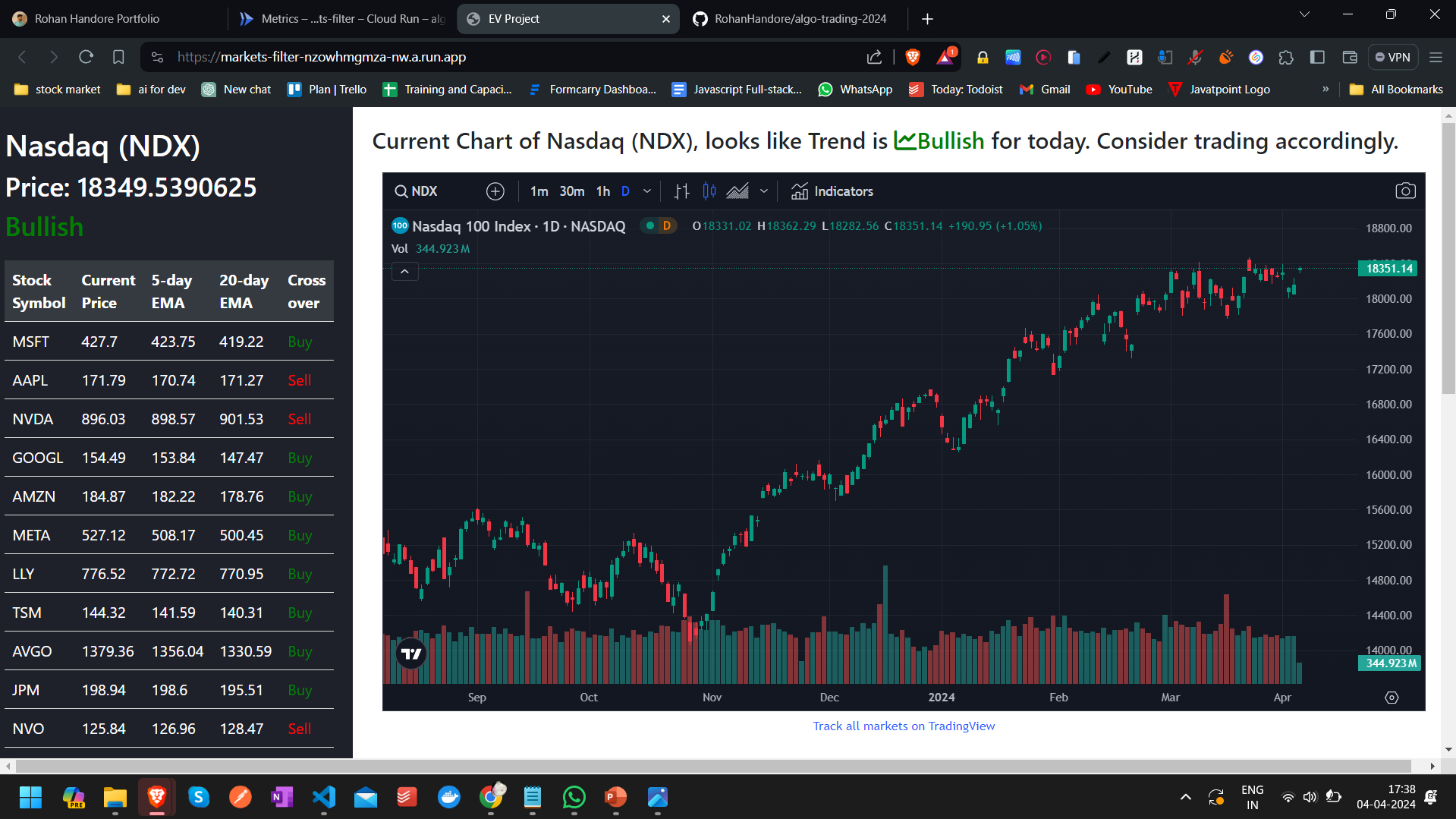Open chart settings gear on the time axis
Image resolution: width=1456 pixels, height=819 pixels.
pos(1392,698)
